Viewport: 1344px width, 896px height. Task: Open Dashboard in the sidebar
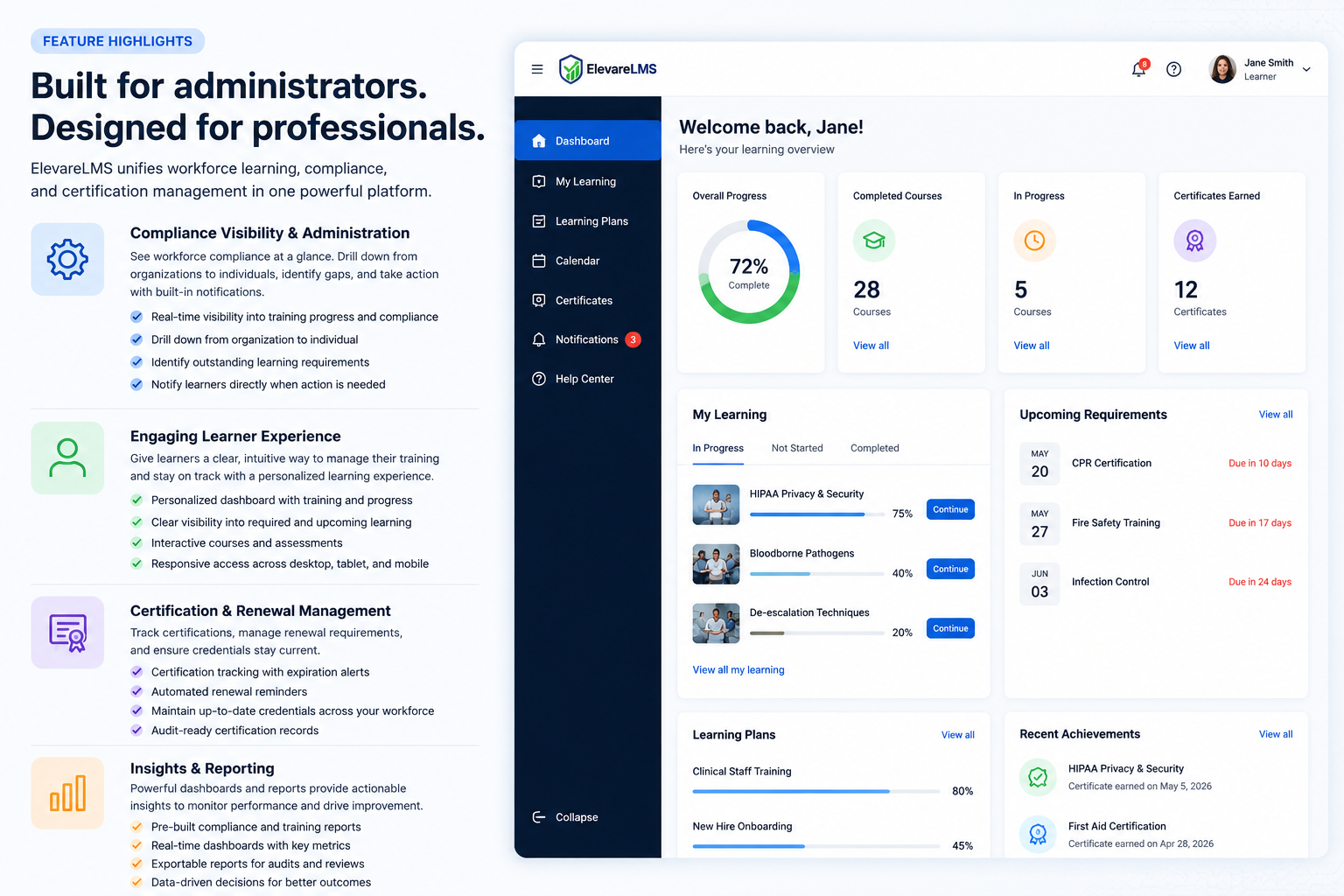[x=588, y=141]
